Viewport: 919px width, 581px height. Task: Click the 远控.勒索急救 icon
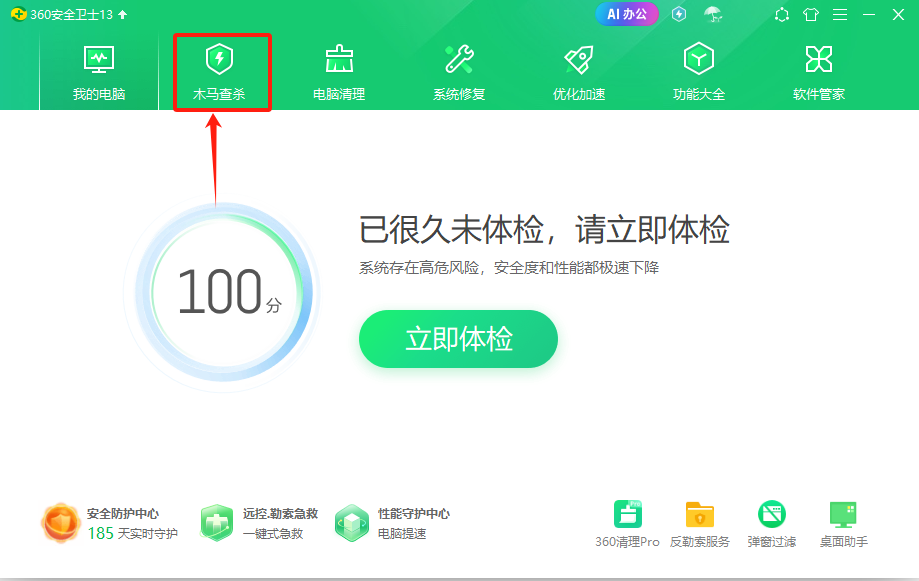pyautogui.click(x=216, y=522)
